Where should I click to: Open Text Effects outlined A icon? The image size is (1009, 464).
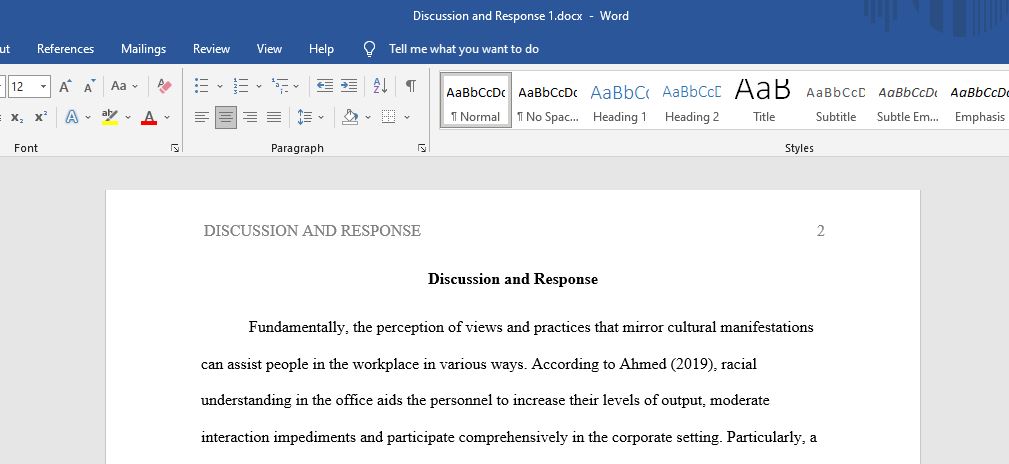71,117
